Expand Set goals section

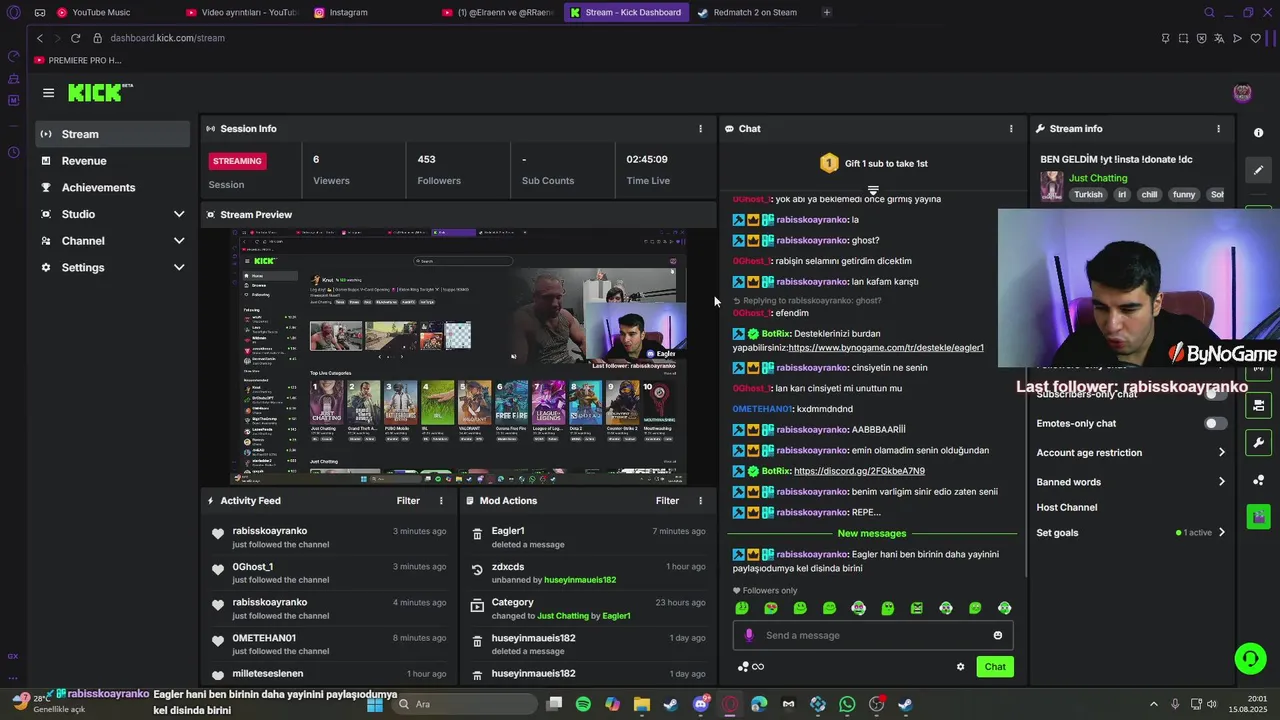(x=1131, y=533)
